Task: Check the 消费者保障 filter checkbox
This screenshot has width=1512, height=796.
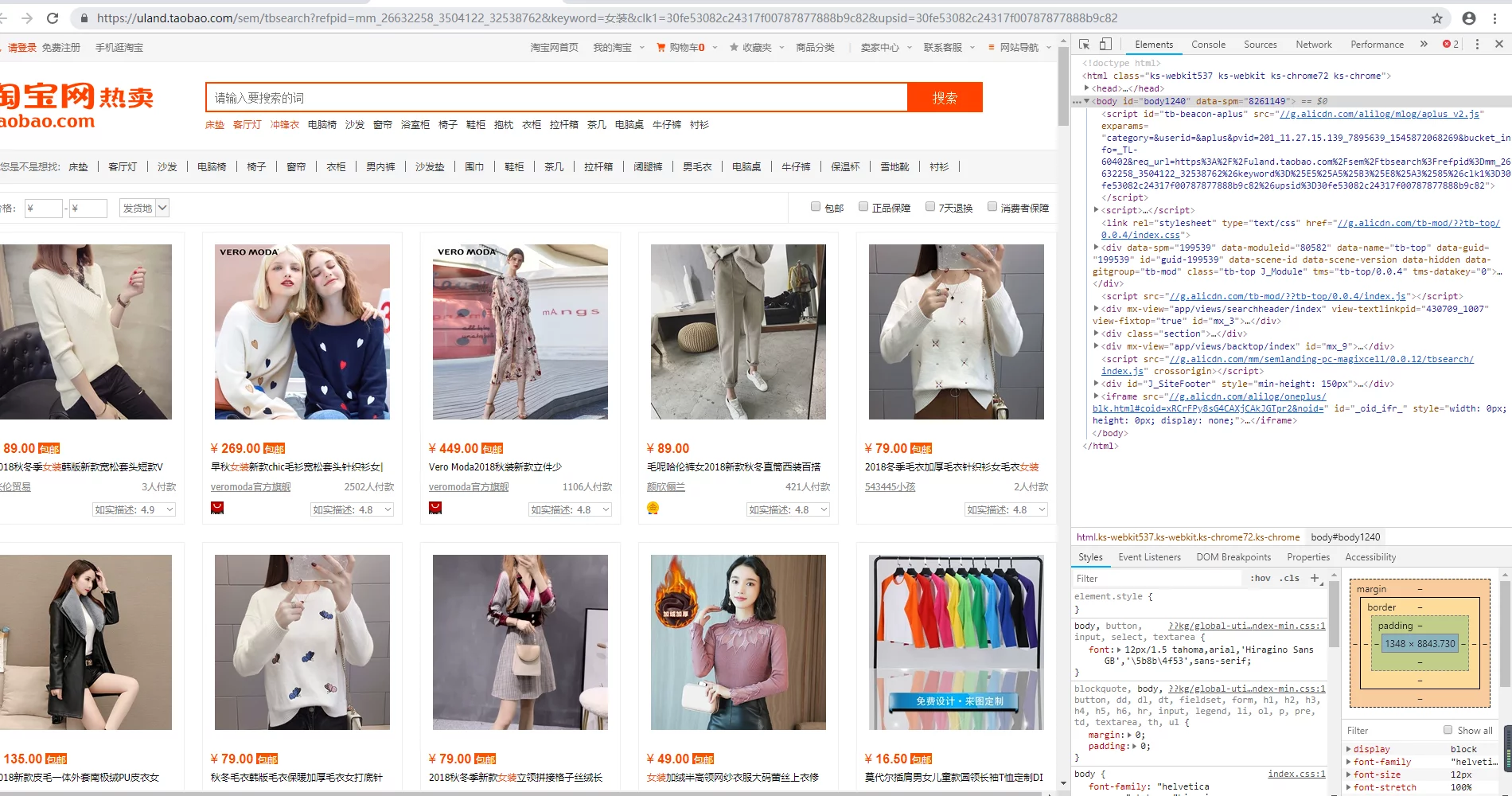Action: pyautogui.click(x=992, y=207)
